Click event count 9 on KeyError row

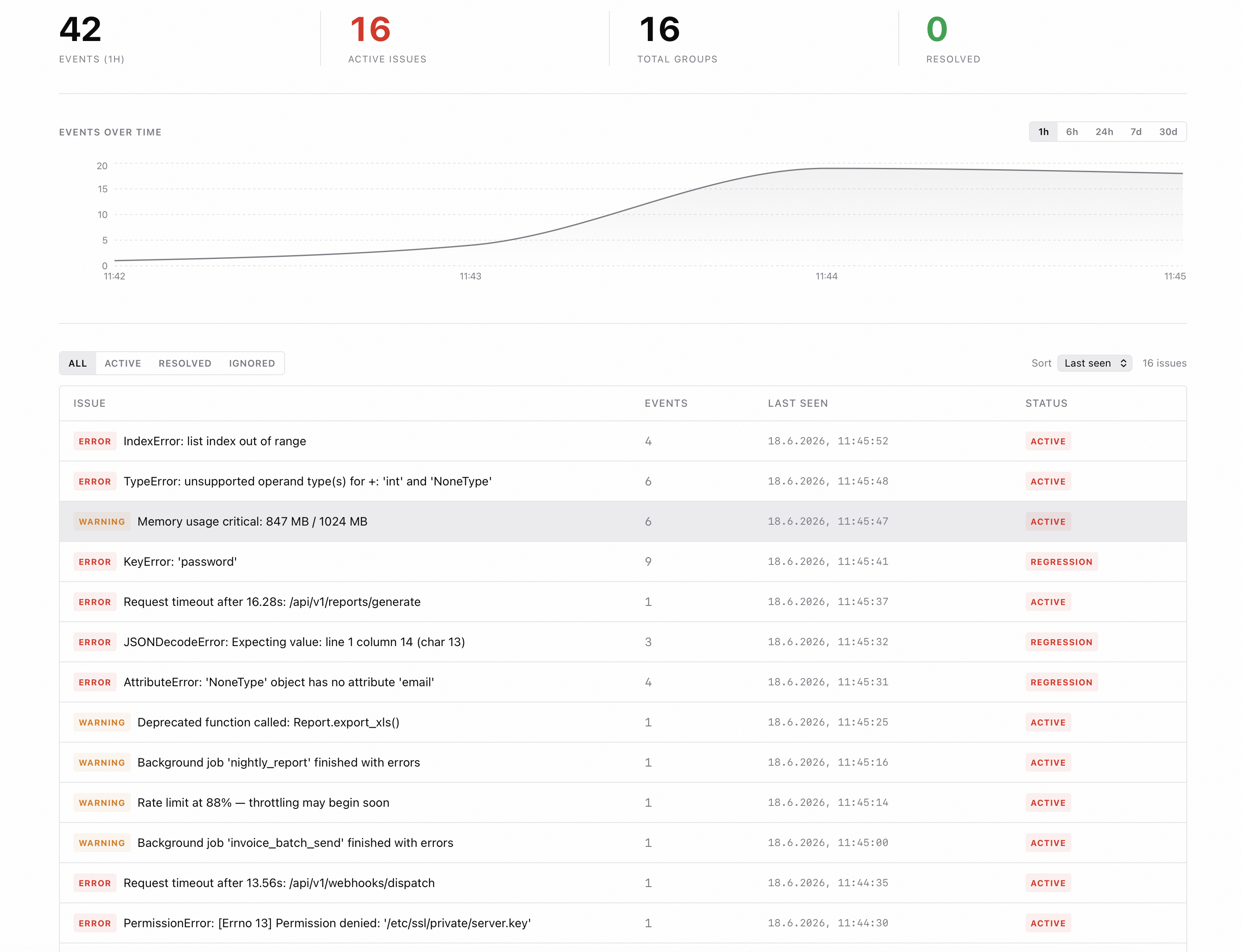(648, 561)
